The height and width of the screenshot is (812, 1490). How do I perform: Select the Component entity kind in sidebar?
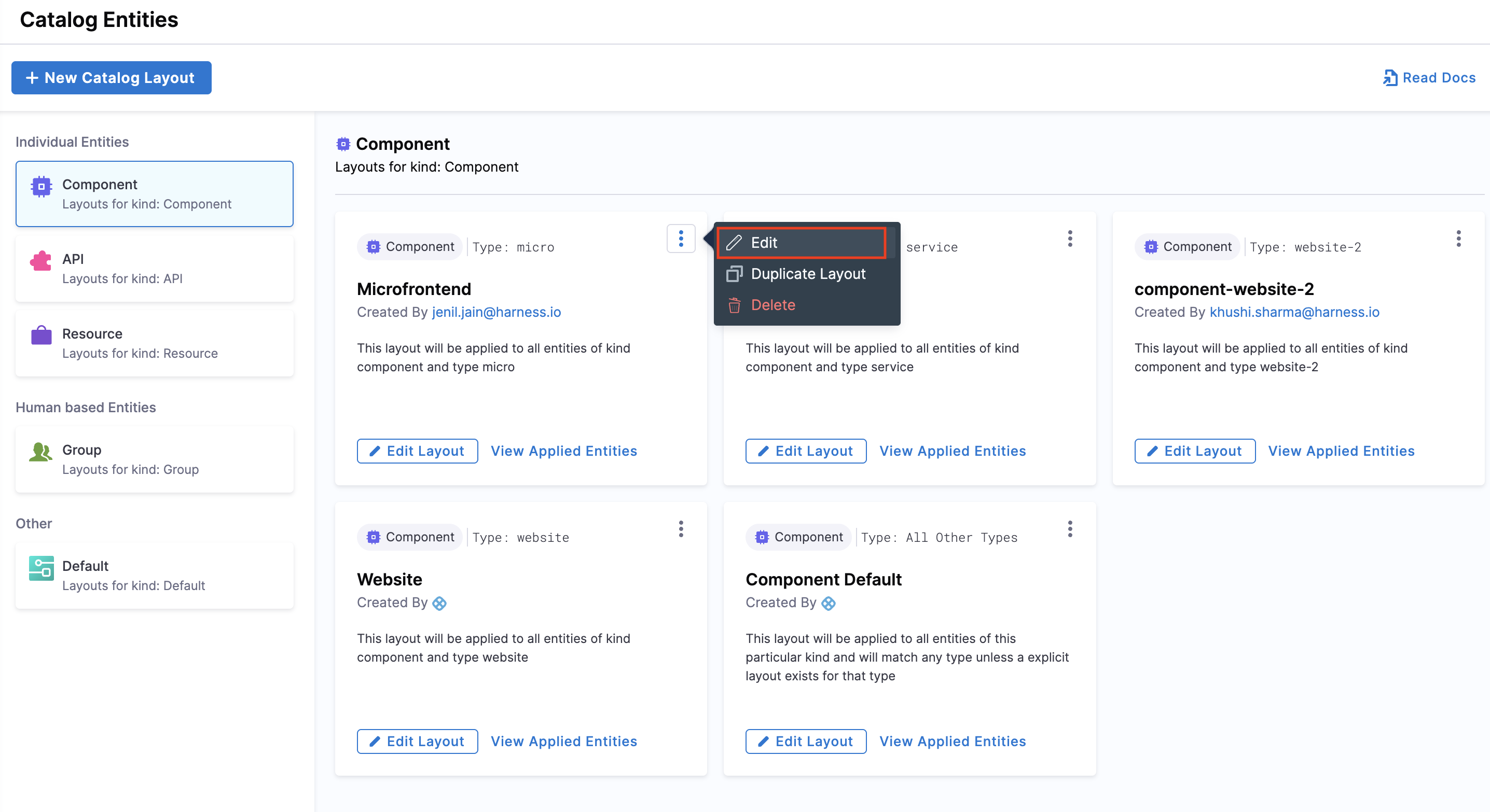pos(154,193)
